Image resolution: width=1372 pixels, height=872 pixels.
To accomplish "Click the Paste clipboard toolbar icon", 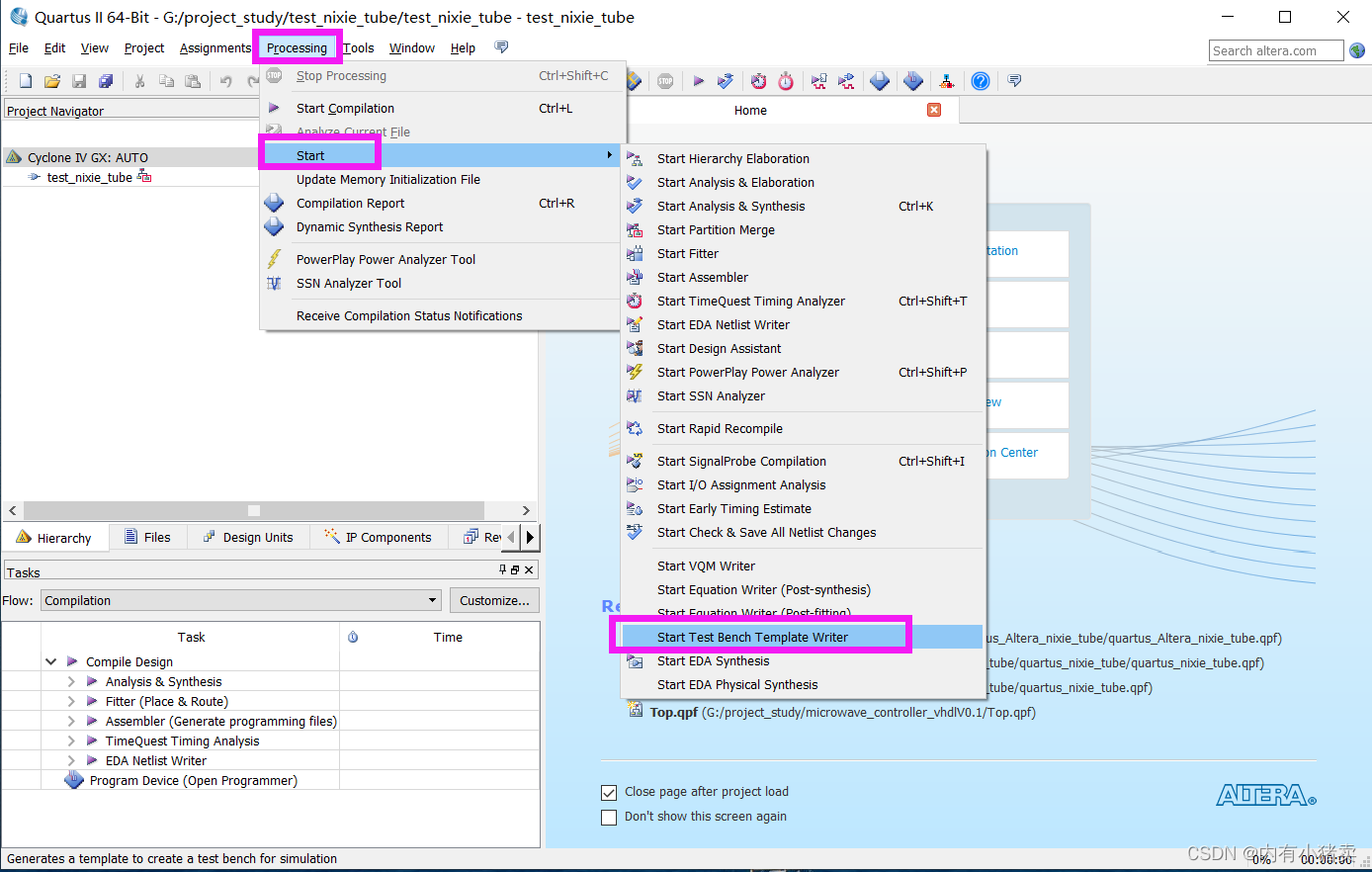I will pos(193,81).
